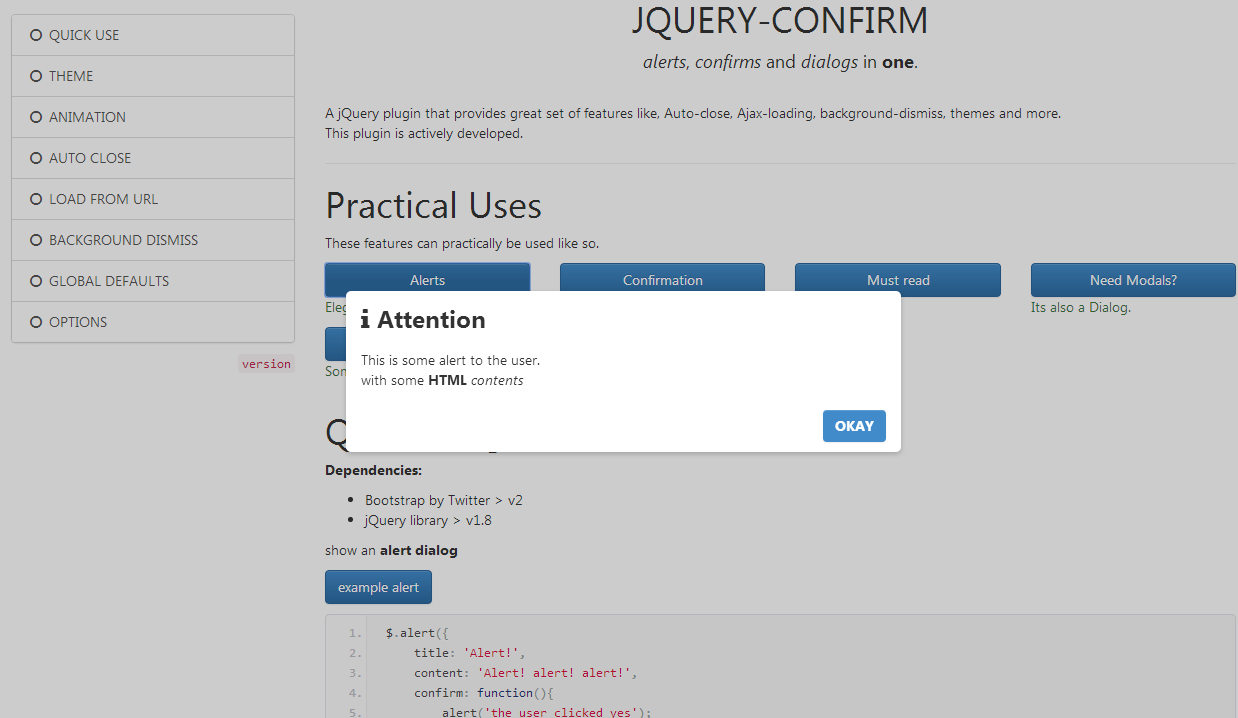
Task: Click the Practical Uses heading
Action: [433, 206]
